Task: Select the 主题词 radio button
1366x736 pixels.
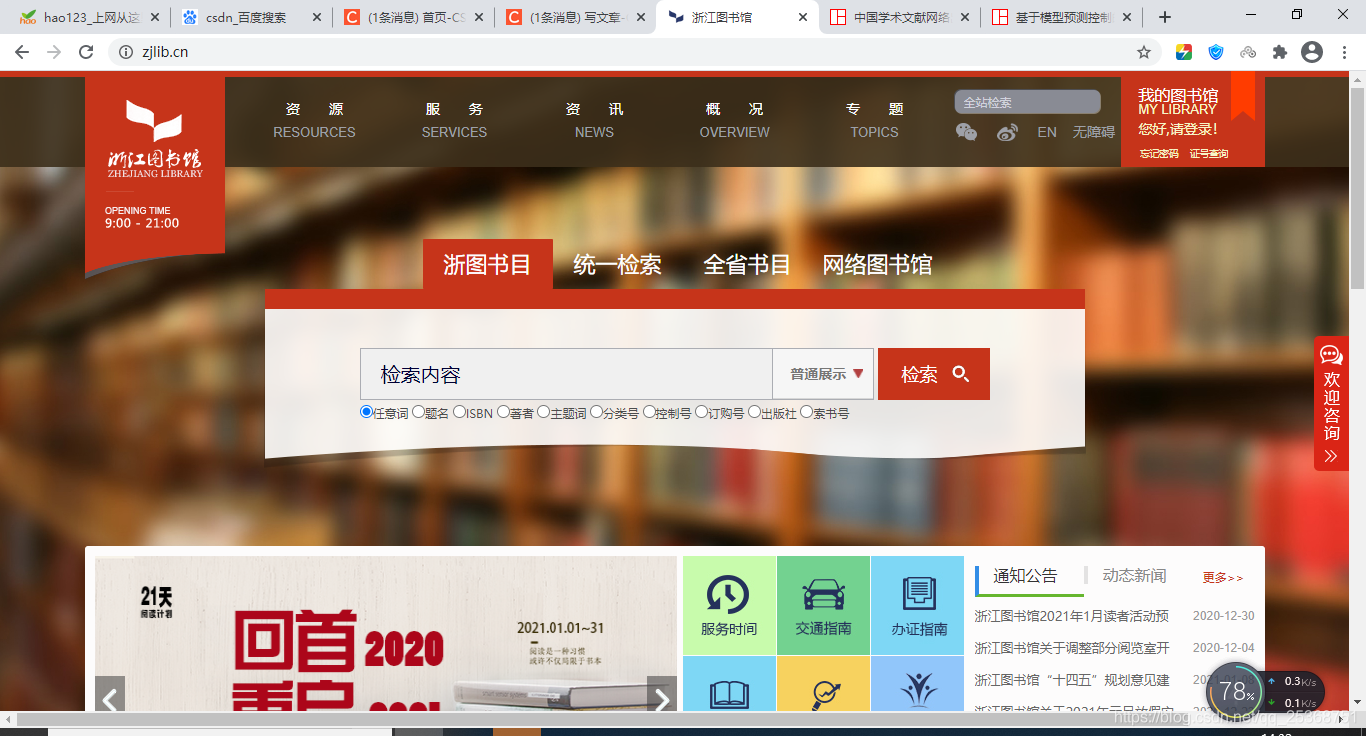Action: (x=544, y=412)
